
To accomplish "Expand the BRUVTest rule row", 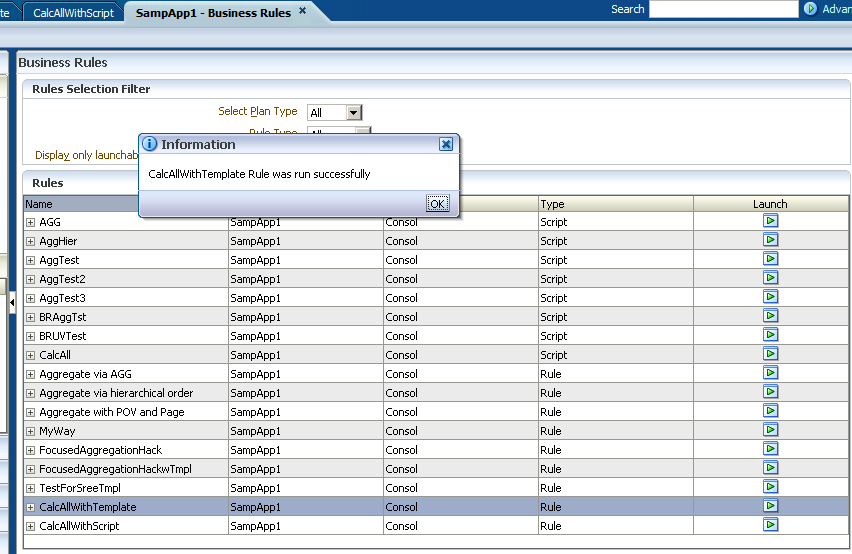I will coord(30,336).
